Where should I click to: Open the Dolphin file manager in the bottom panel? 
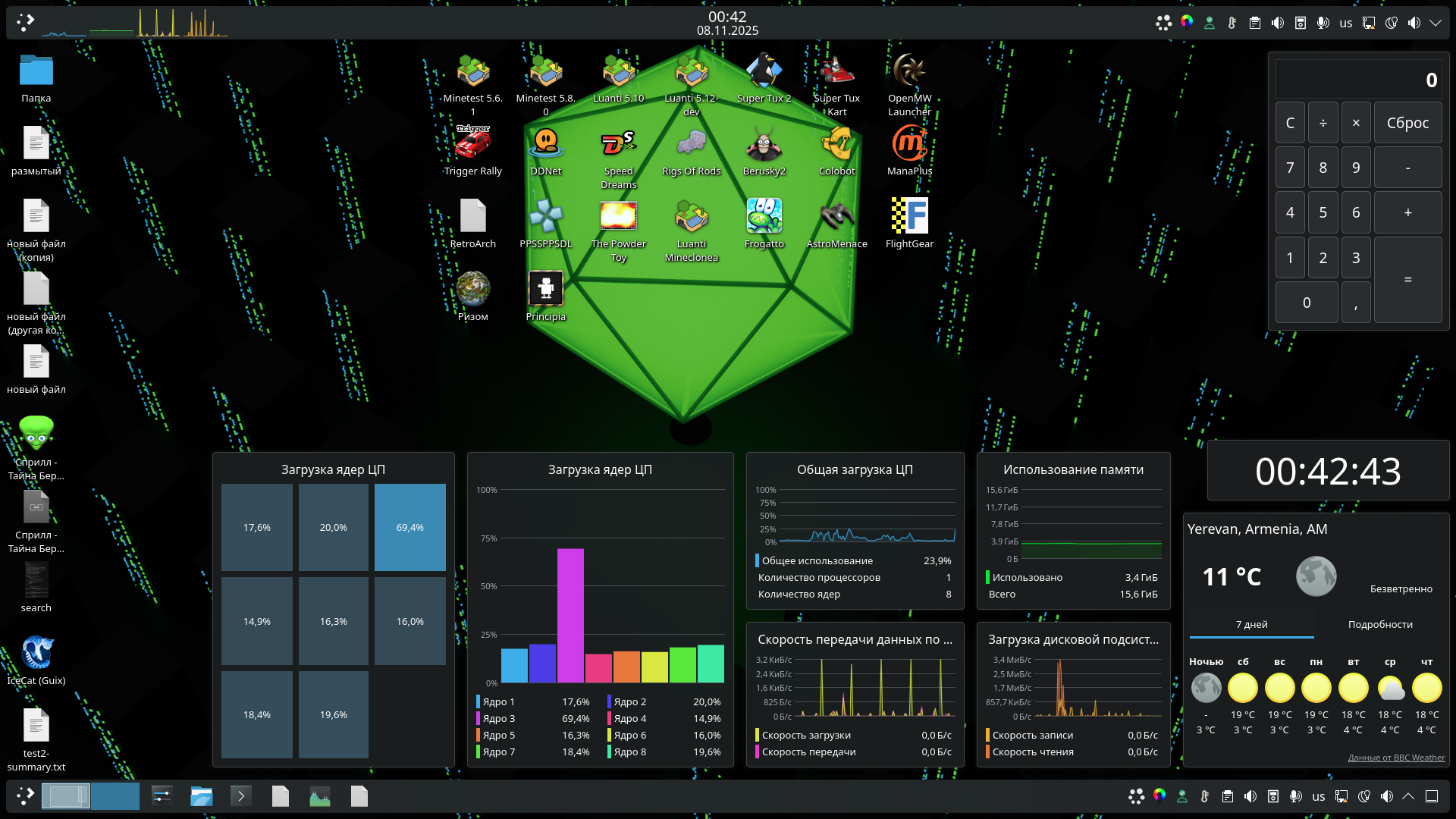[201, 796]
